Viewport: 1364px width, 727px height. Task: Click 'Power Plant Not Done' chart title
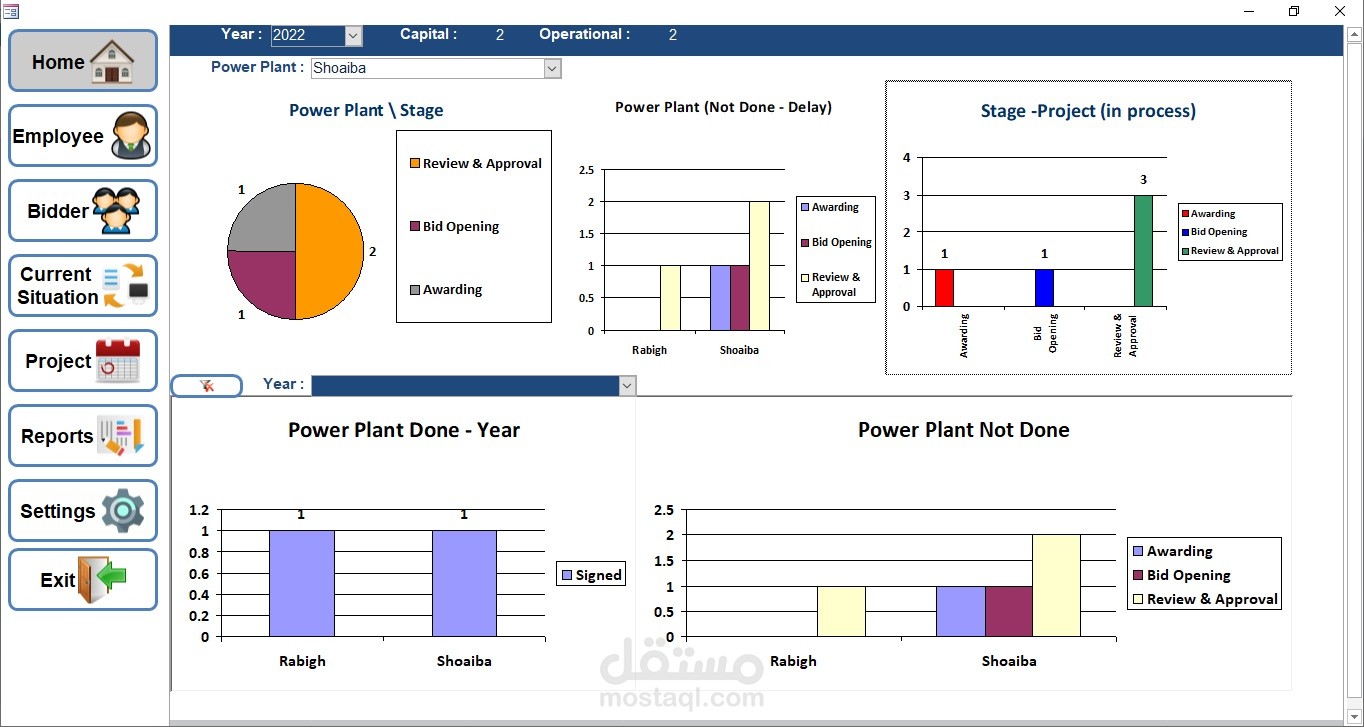(964, 430)
